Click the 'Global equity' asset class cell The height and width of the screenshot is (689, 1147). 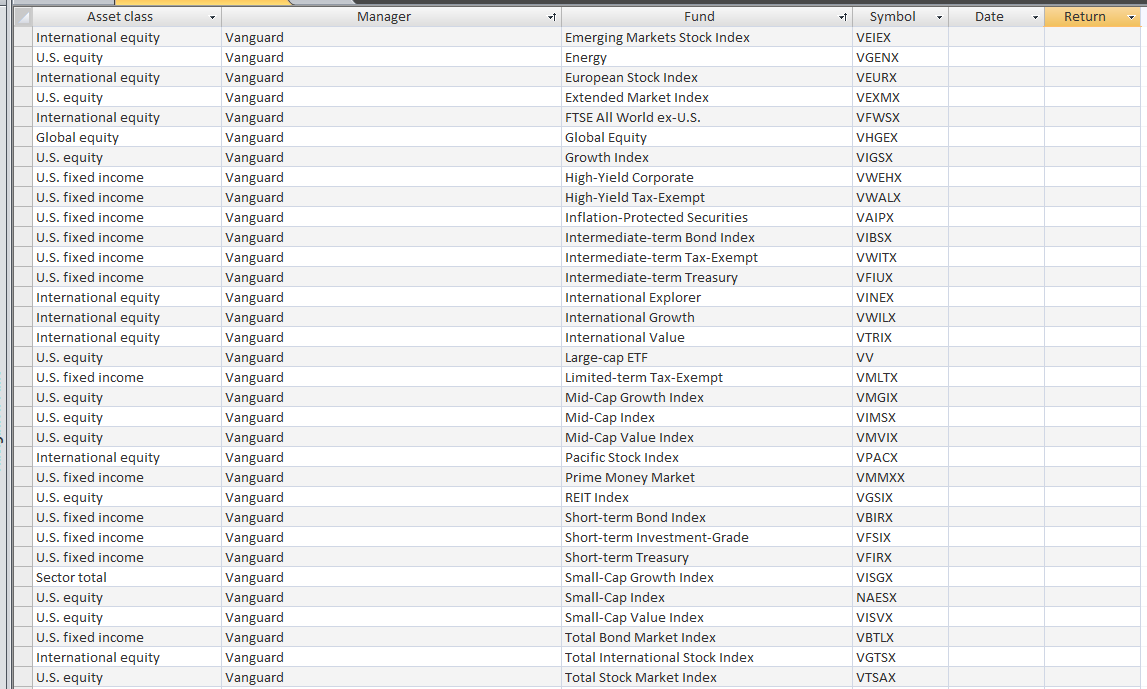(x=127, y=138)
